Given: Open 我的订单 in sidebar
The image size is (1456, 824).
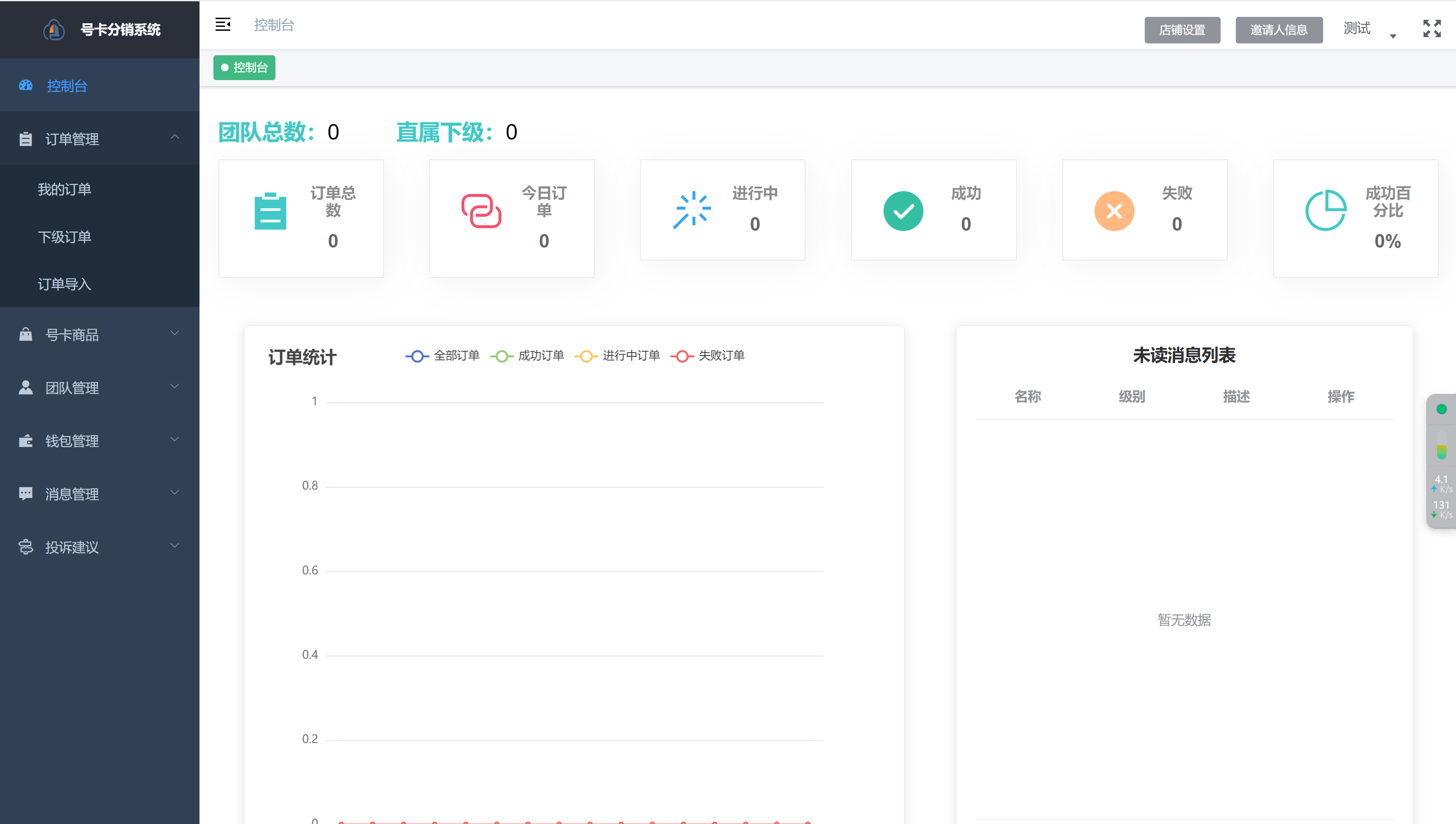Looking at the screenshot, I should click(x=65, y=189).
